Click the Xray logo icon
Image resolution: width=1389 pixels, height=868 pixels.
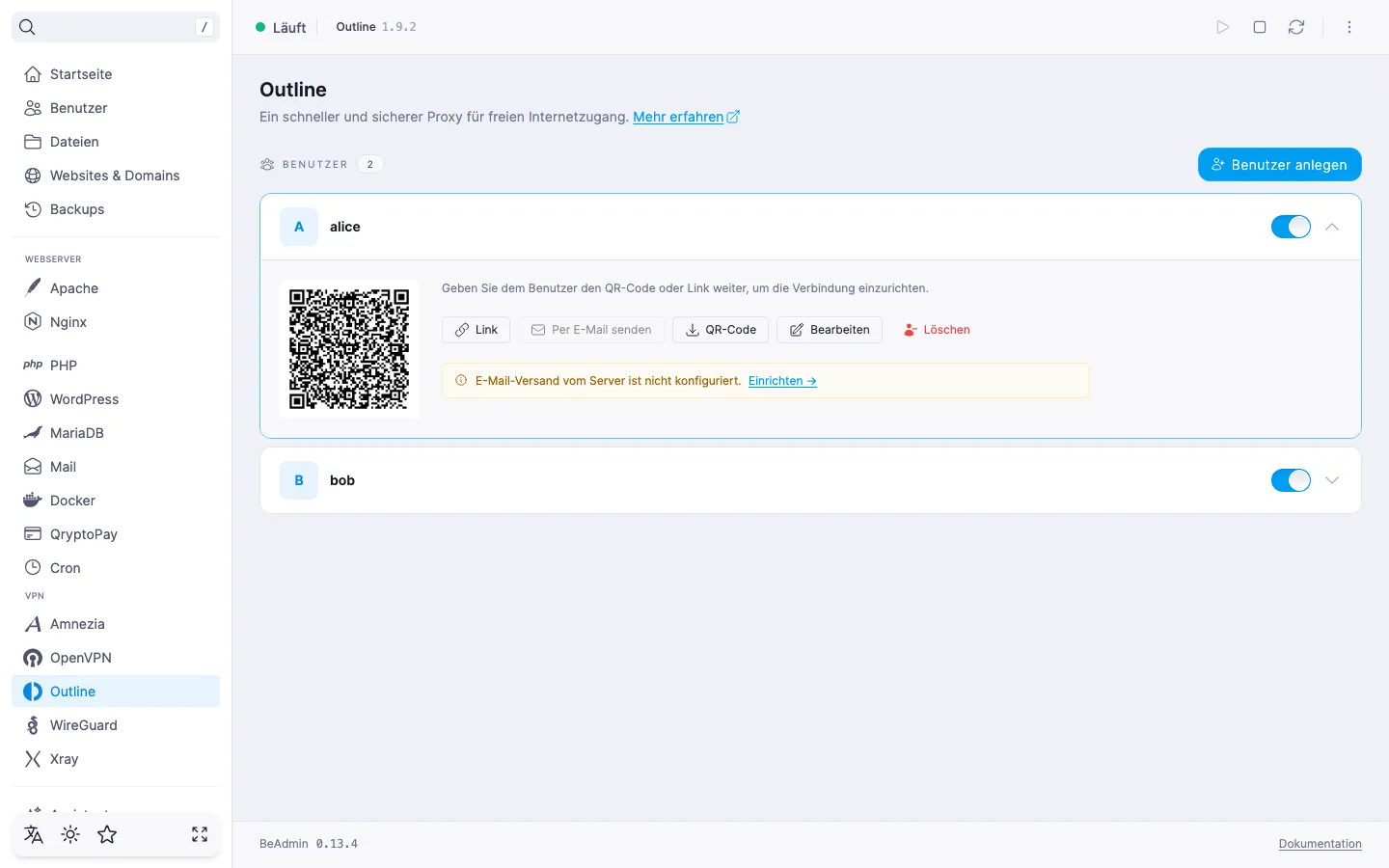(33, 759)
